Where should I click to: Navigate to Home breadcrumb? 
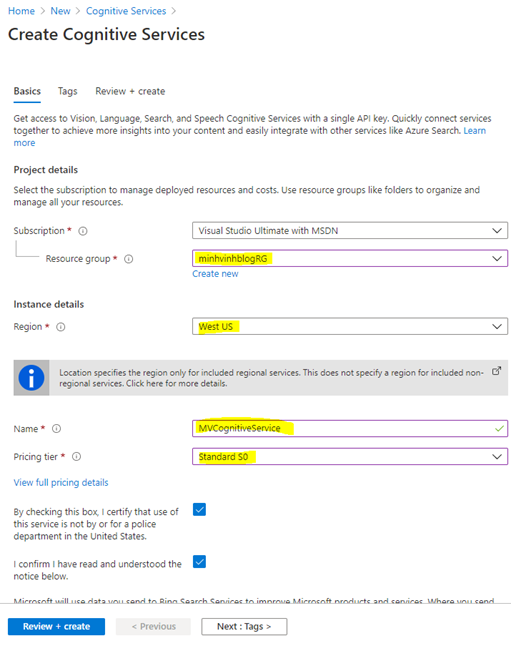(x=21, y=11)
